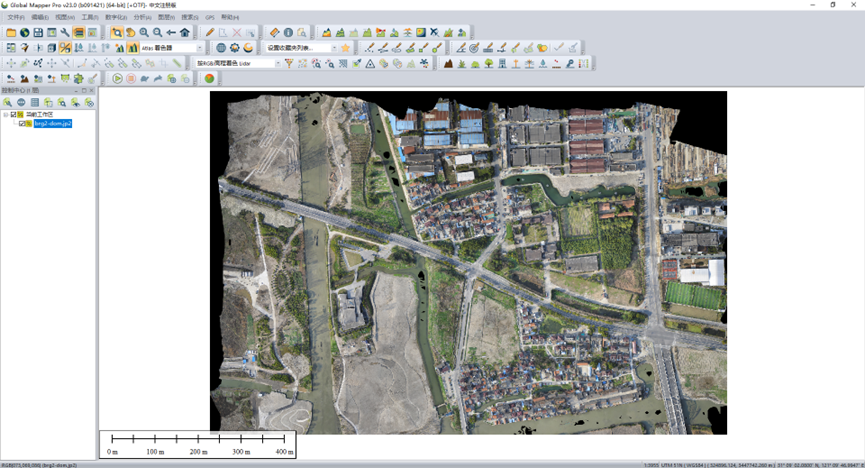The width and height of the screenshot is (865, 468).
Task: Go back to previous view arrow
Action: point(171,33)
